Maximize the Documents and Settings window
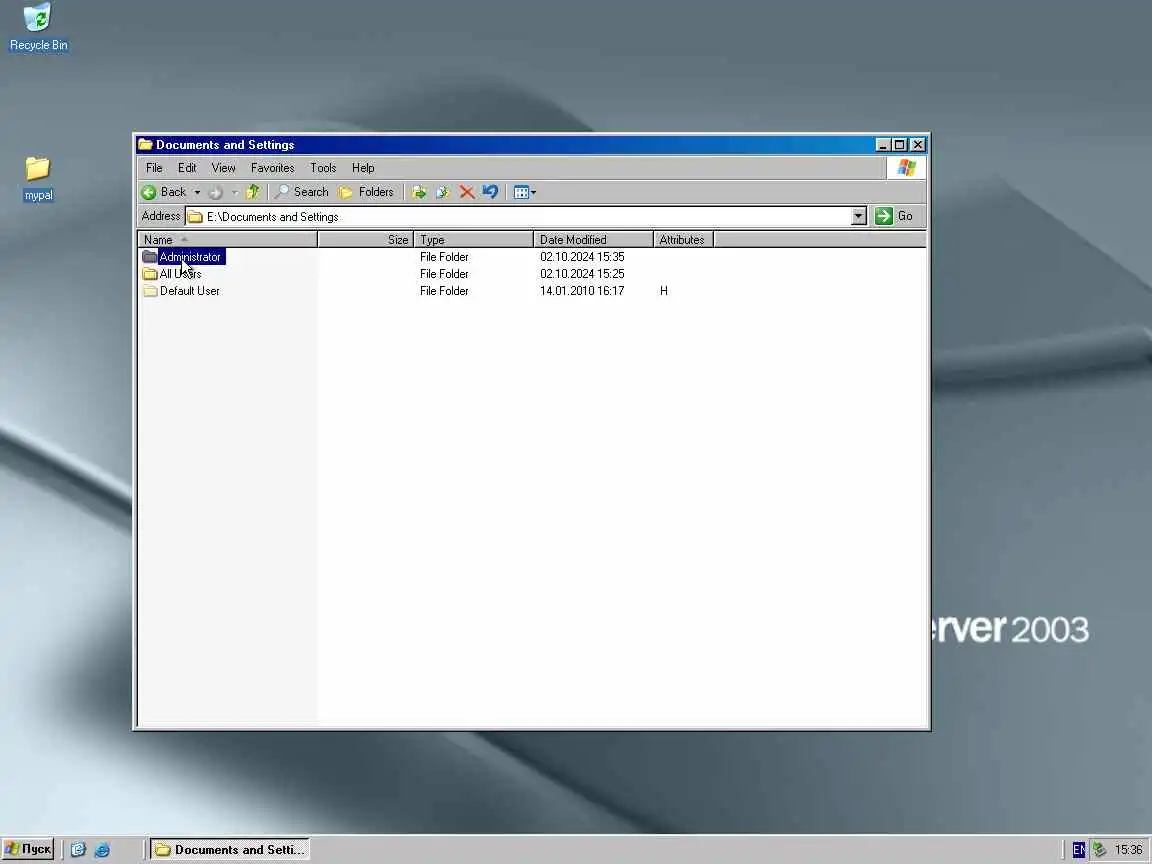Image resolution: width=1152 pixels, height=864 pixels. [x=899, y=145]
